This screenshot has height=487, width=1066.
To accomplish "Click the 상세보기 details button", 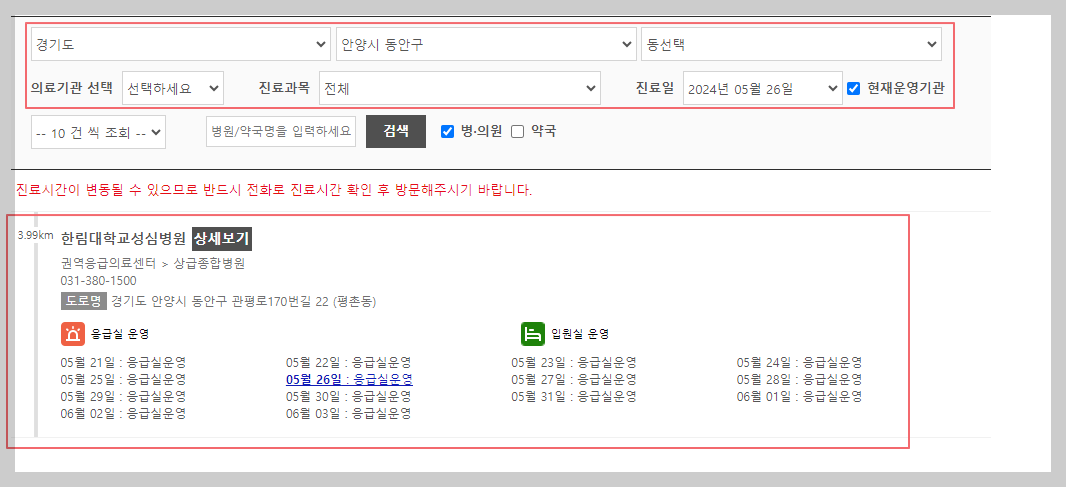I will [222, 239].
